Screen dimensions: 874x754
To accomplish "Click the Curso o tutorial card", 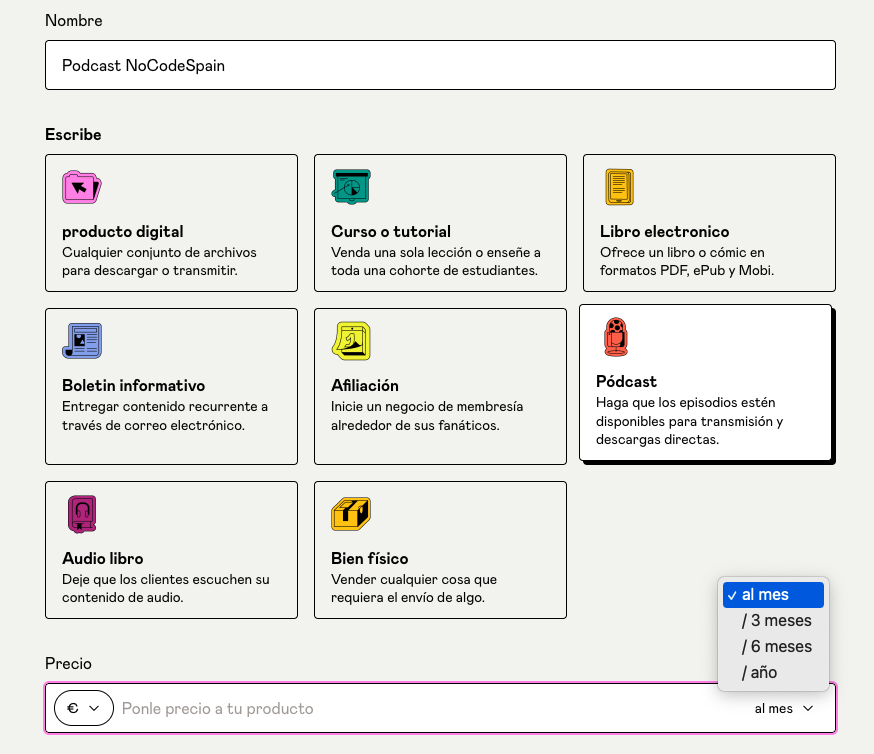I will click(x=440, y=222).
